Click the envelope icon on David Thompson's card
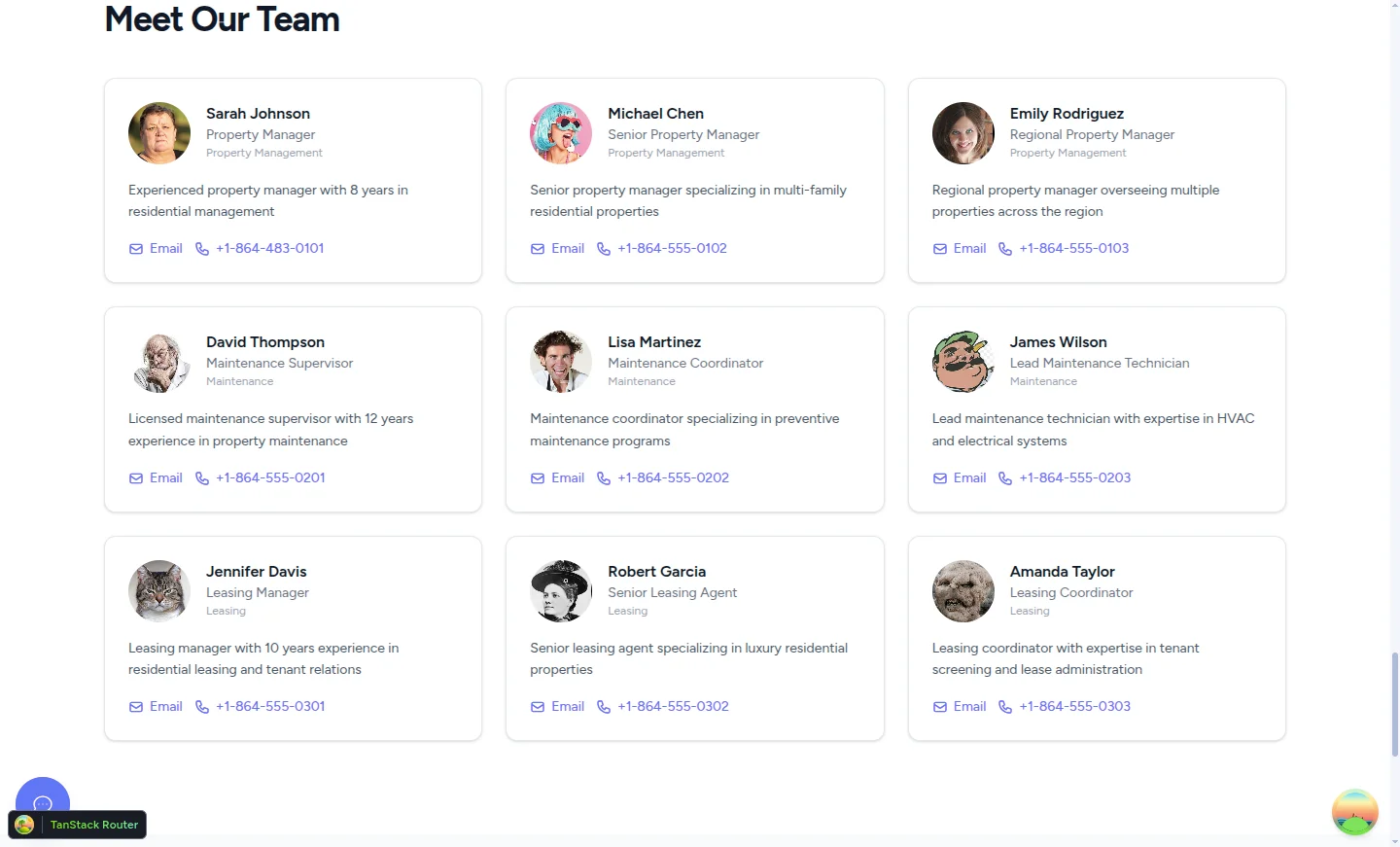The height and width of the screenshot is (847, 1400). coord(136,478)
